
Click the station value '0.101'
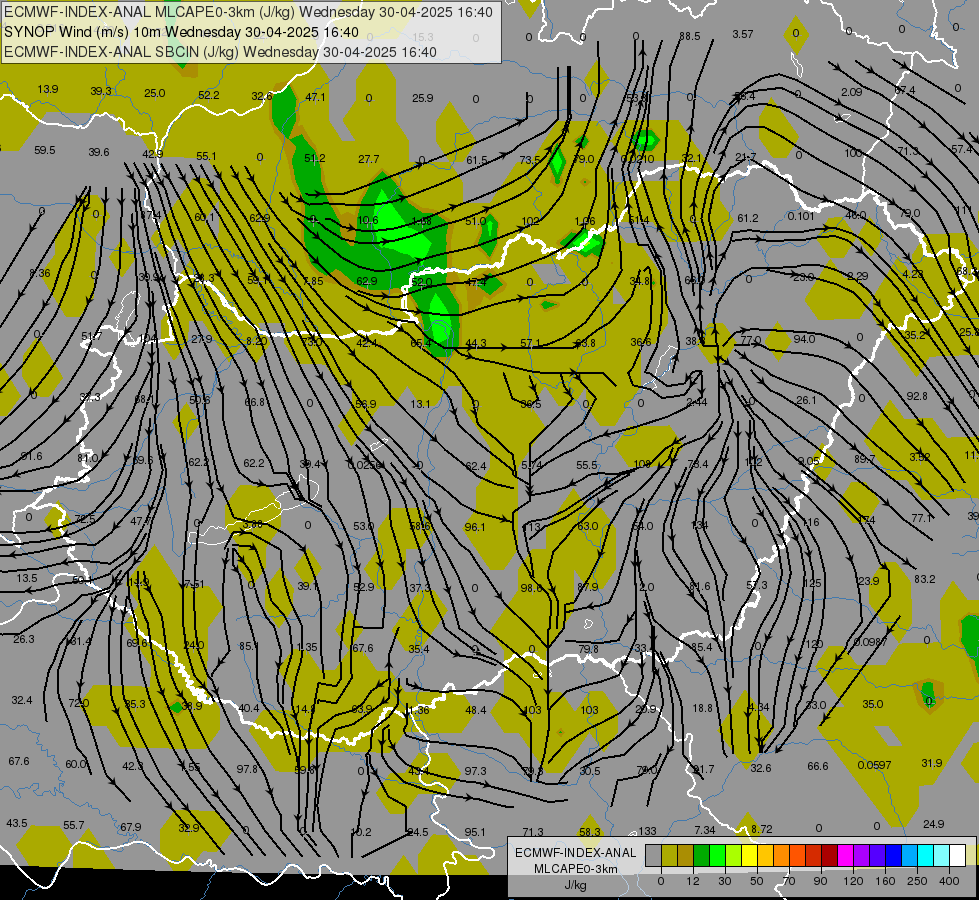[x=801, y=216]
